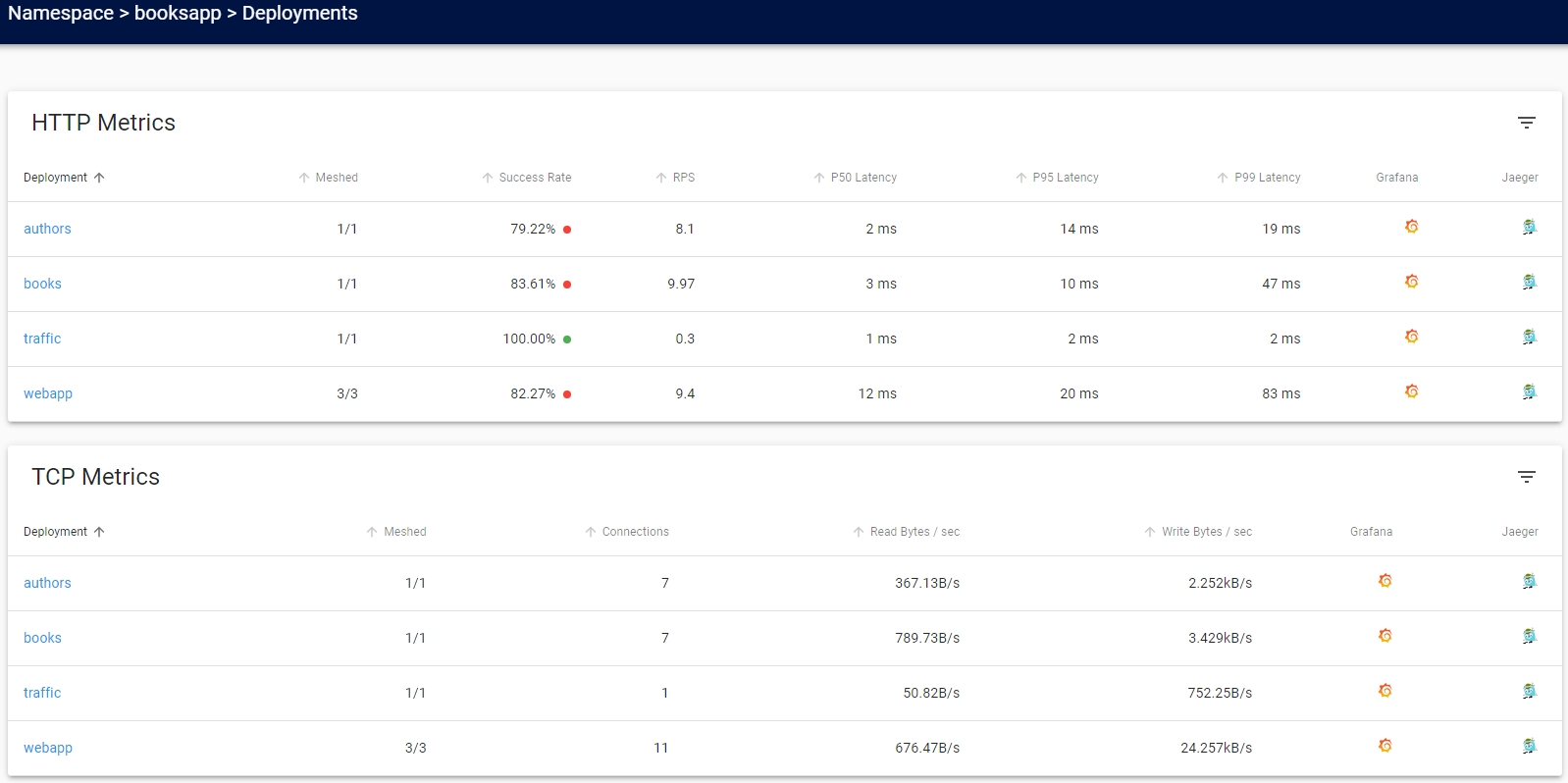The height and width of the screenshot is (783, 1568).
Task: Open Grafana for authors in TCP Metrics
Action: click(1385, 582)
